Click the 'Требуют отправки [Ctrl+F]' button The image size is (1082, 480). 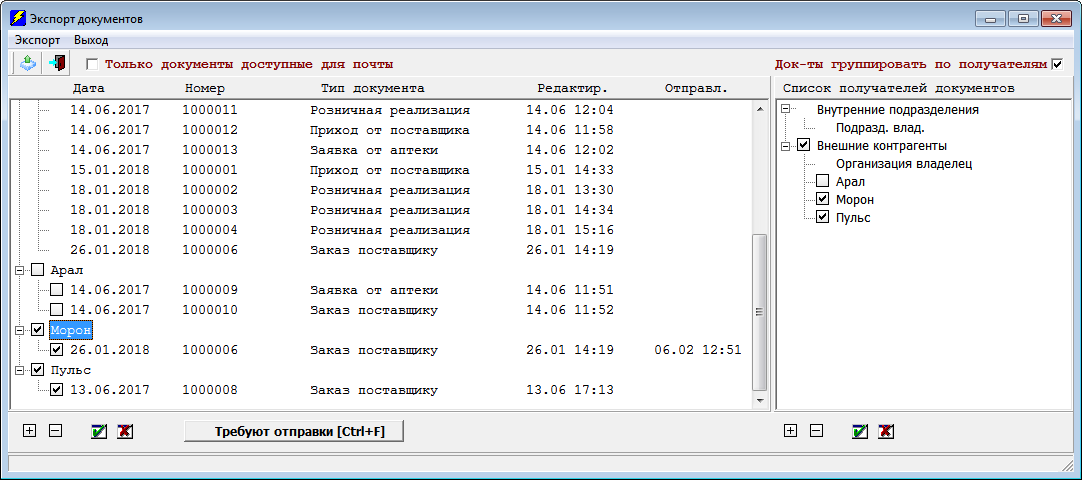click(x=293, y=432)
